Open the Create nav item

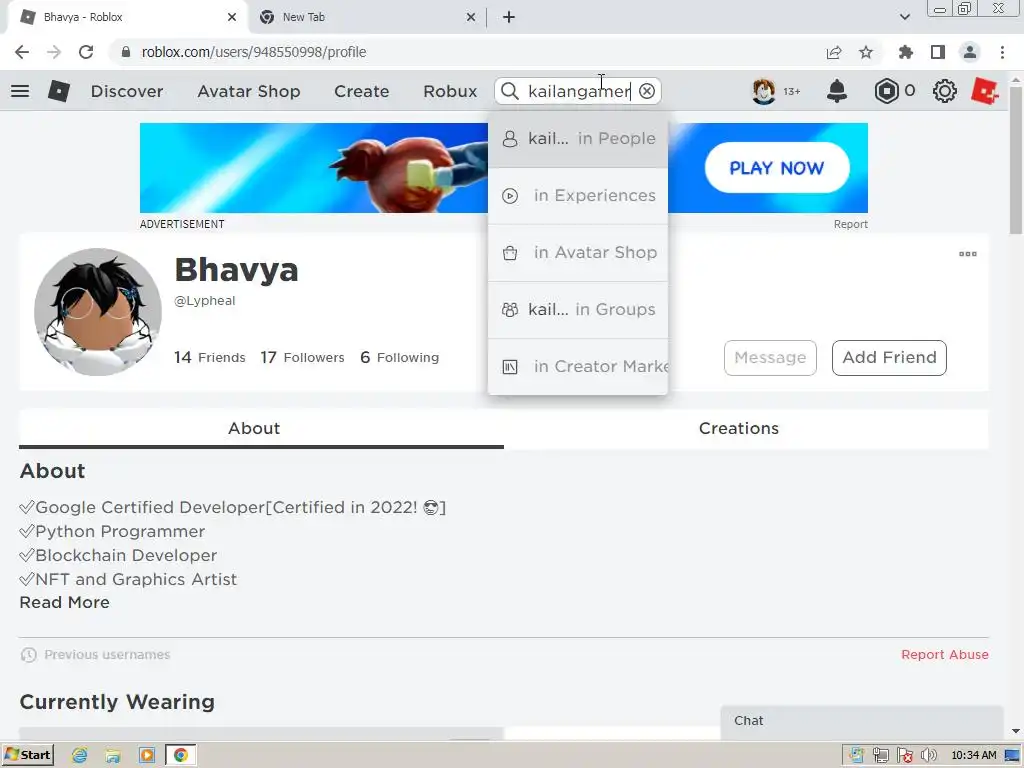pos(362,91)
